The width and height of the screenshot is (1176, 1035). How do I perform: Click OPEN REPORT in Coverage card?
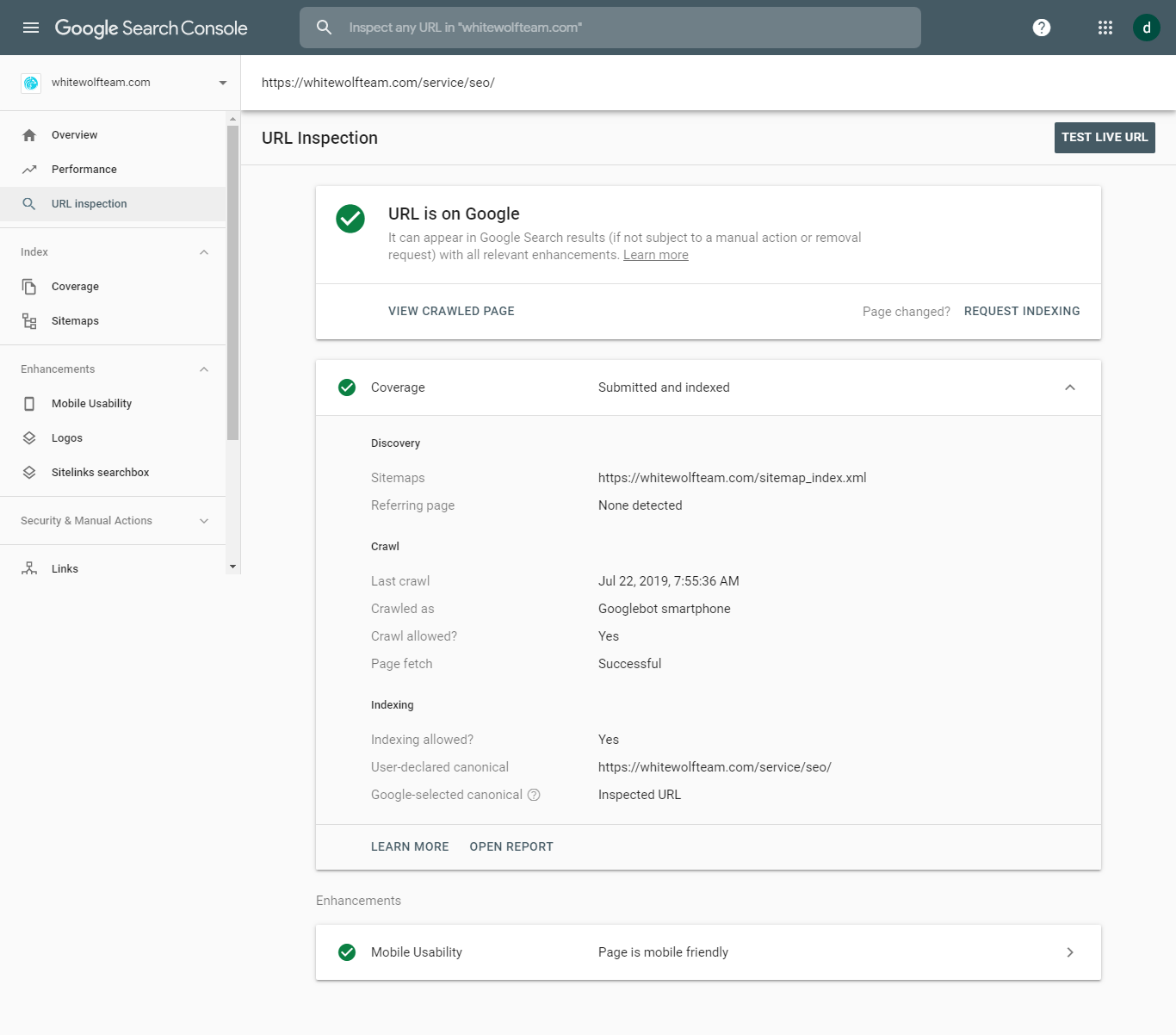511,847
